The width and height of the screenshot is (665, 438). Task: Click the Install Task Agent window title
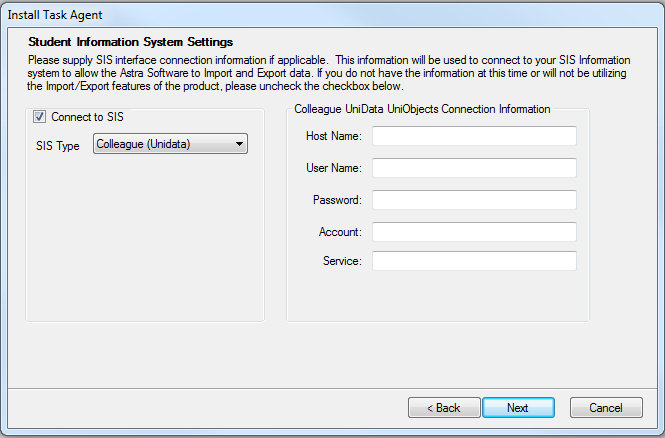55,15
